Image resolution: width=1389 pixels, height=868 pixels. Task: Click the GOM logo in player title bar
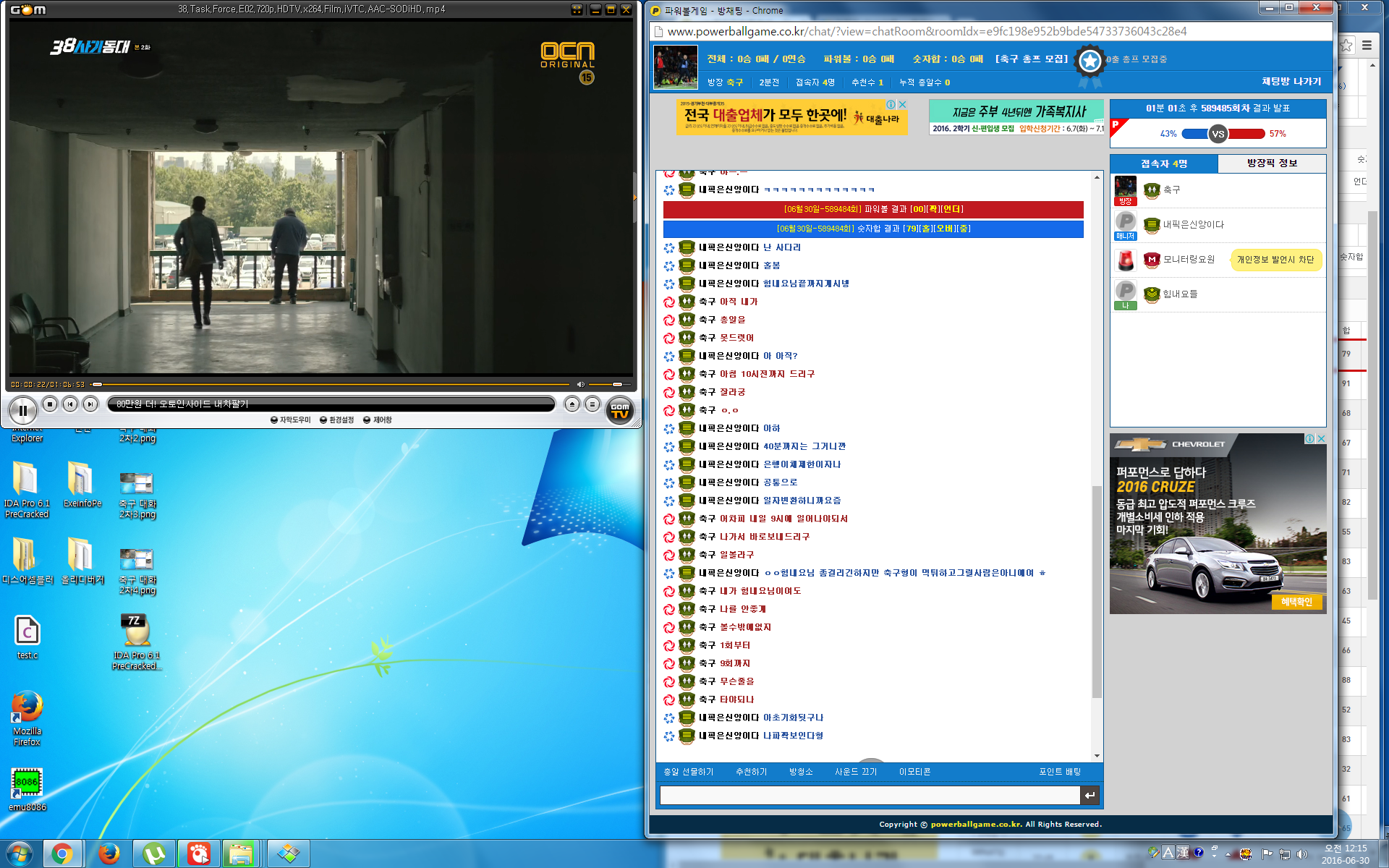(28, 9)
